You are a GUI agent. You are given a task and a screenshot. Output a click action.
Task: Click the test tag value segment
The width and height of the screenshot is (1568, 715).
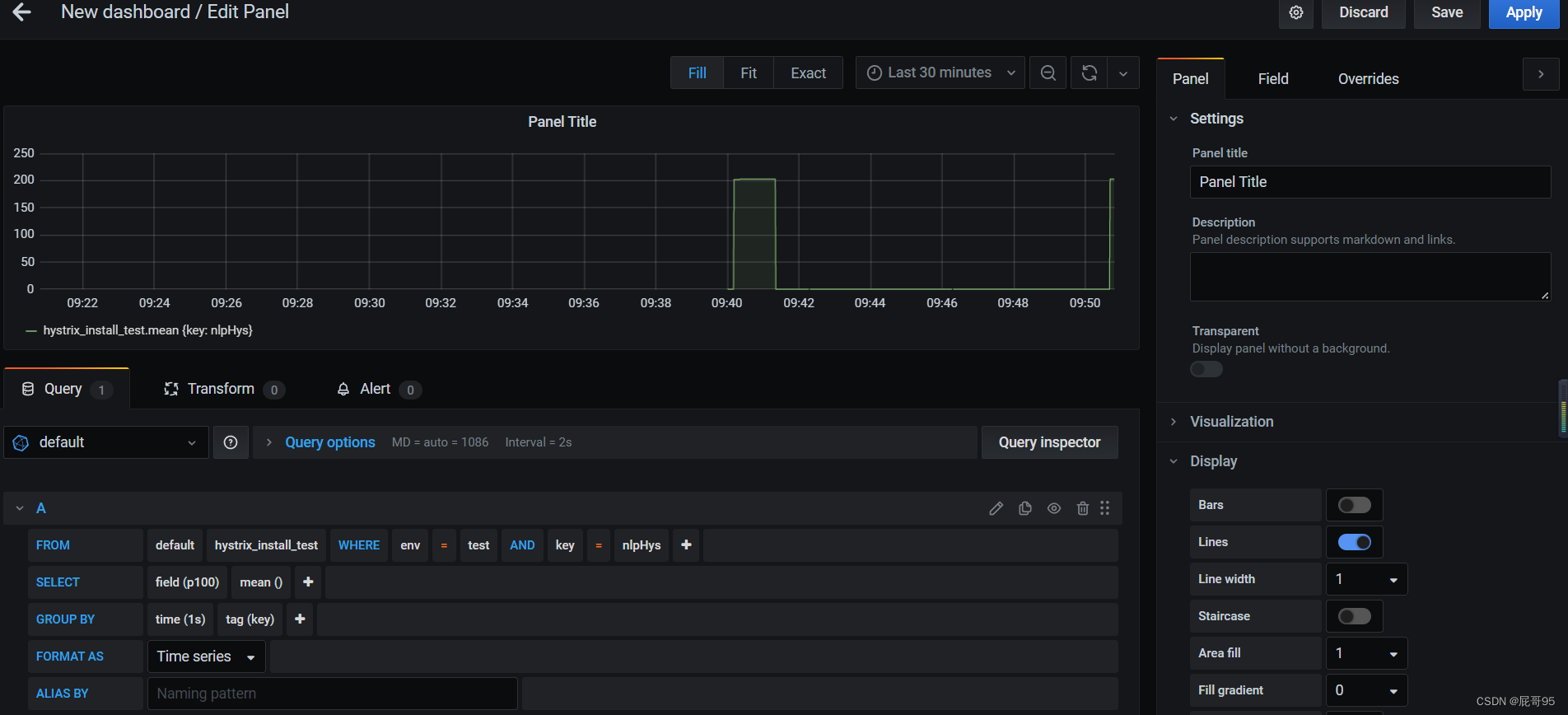click(x=478, y=545)
